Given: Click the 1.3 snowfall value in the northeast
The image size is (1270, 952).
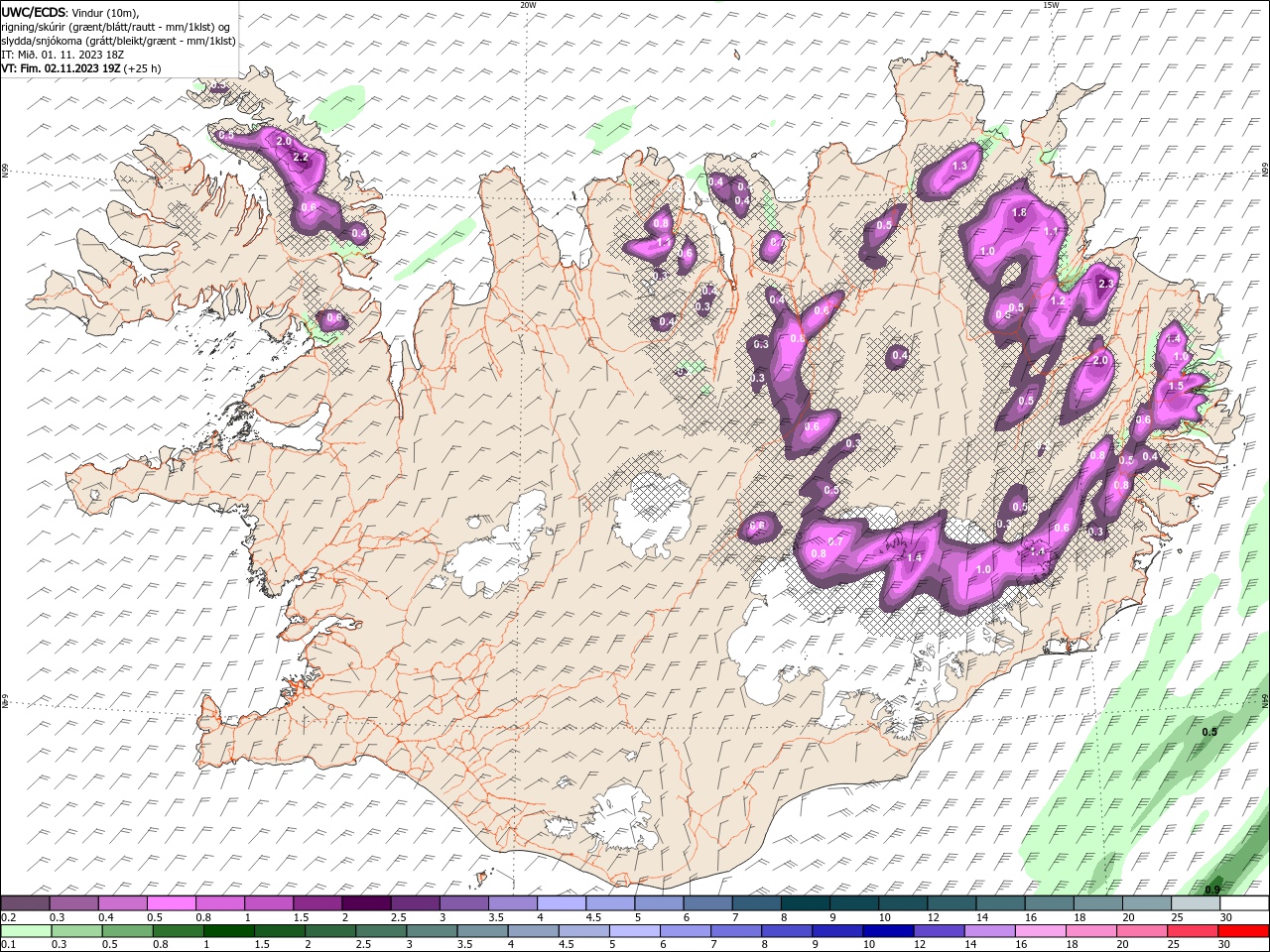Looking at the screenshot, I should pyautogui.click(x=959, y=167).
